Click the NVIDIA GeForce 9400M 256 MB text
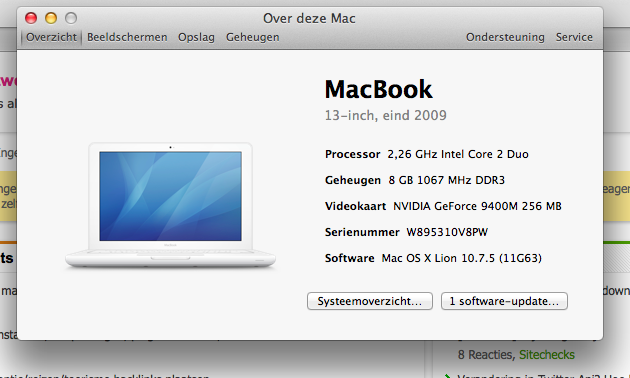 (x=477, y=206)
